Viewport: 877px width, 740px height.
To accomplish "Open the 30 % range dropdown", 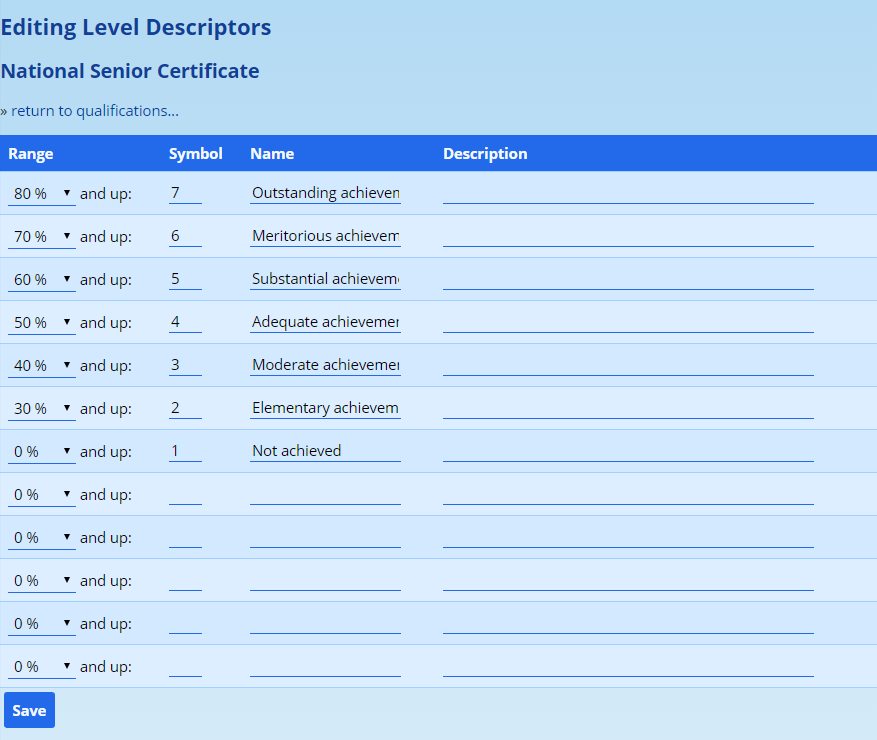I will pyautogui.click(x=41, y=408).
